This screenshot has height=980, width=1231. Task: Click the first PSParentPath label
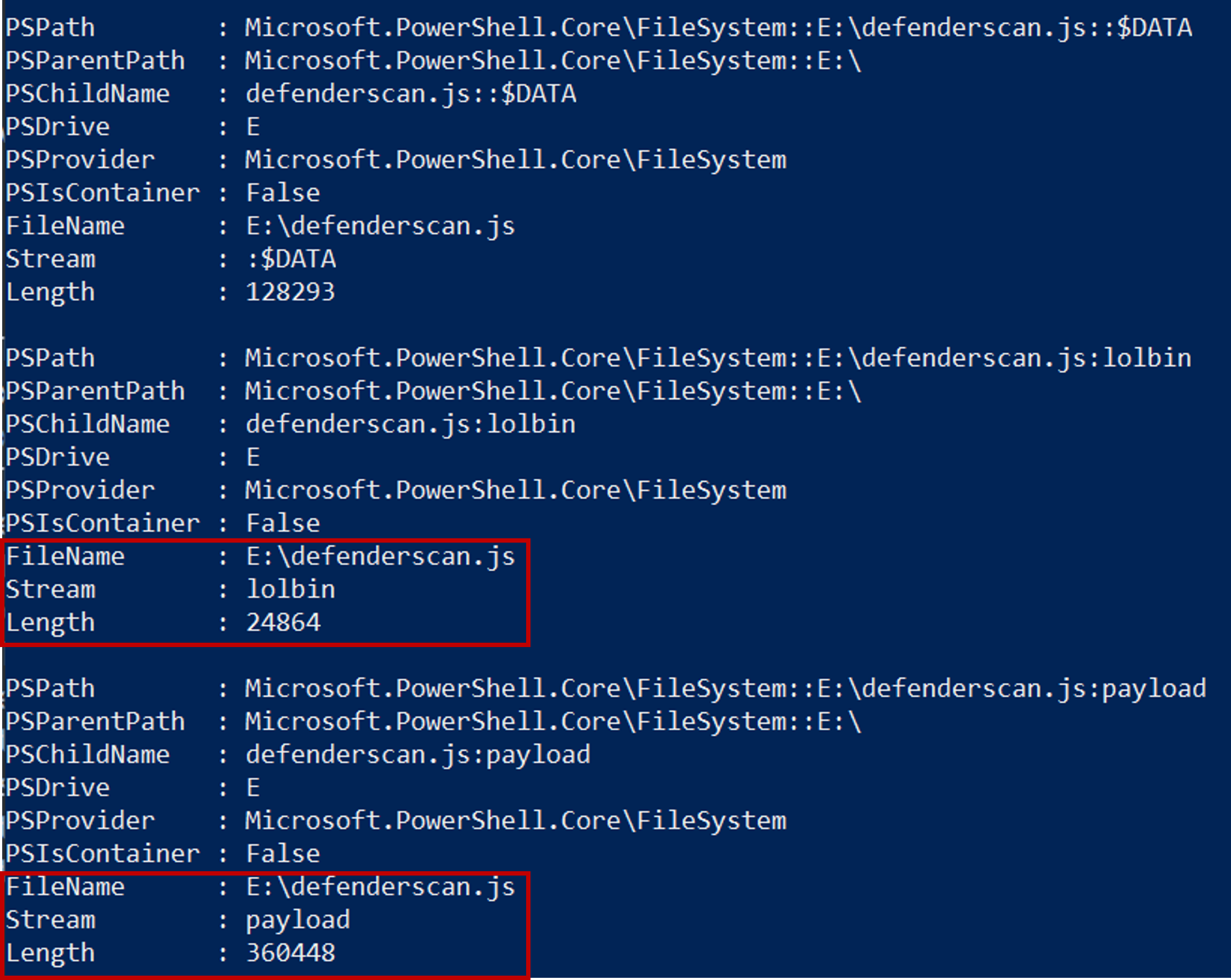tap(95, 60)
